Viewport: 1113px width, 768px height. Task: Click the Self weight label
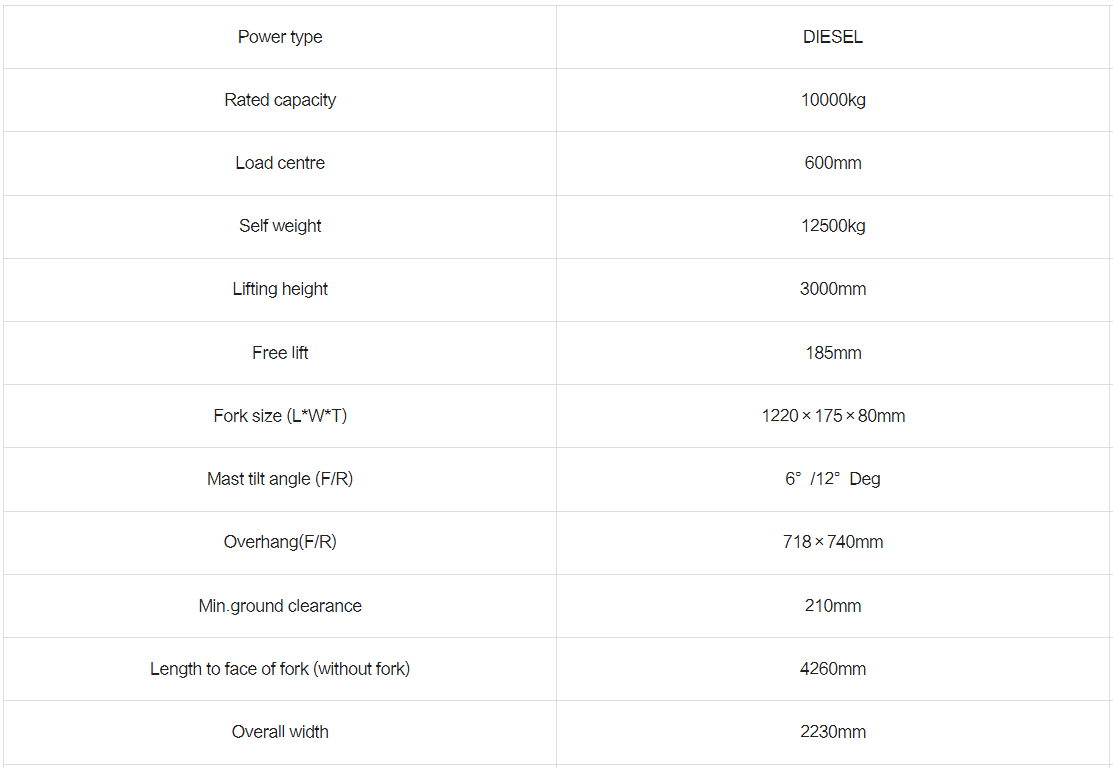[x=280, y=226]
